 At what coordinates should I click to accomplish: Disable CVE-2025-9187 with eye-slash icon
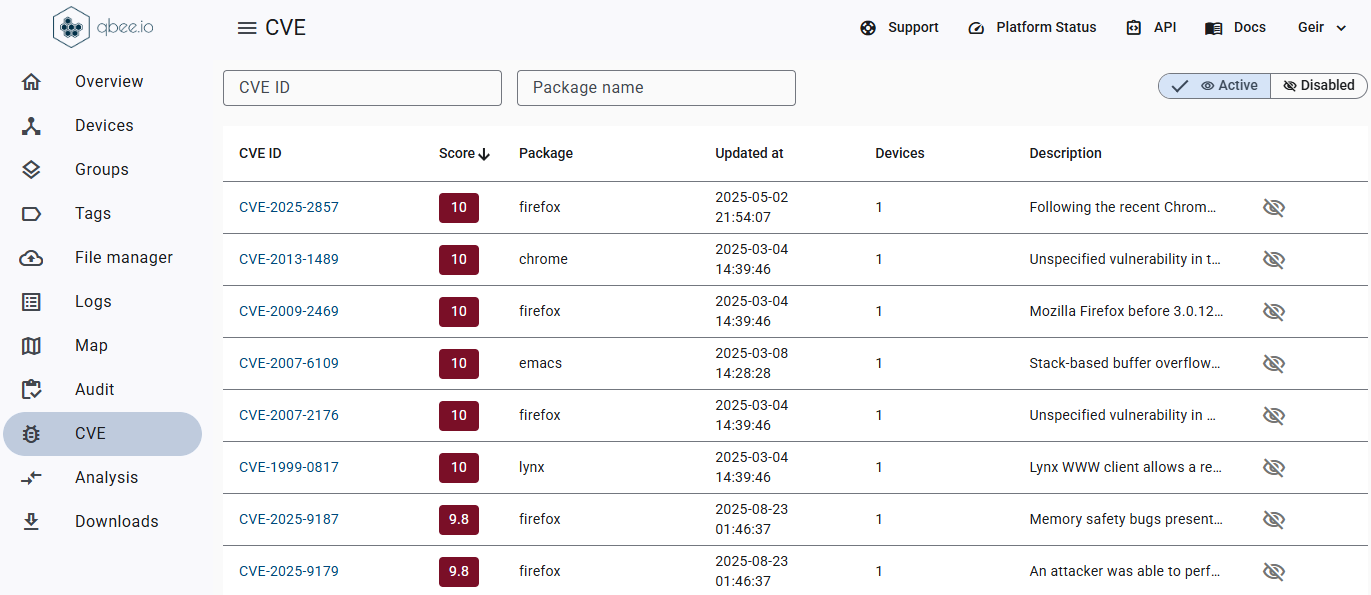click(1273, 520)
